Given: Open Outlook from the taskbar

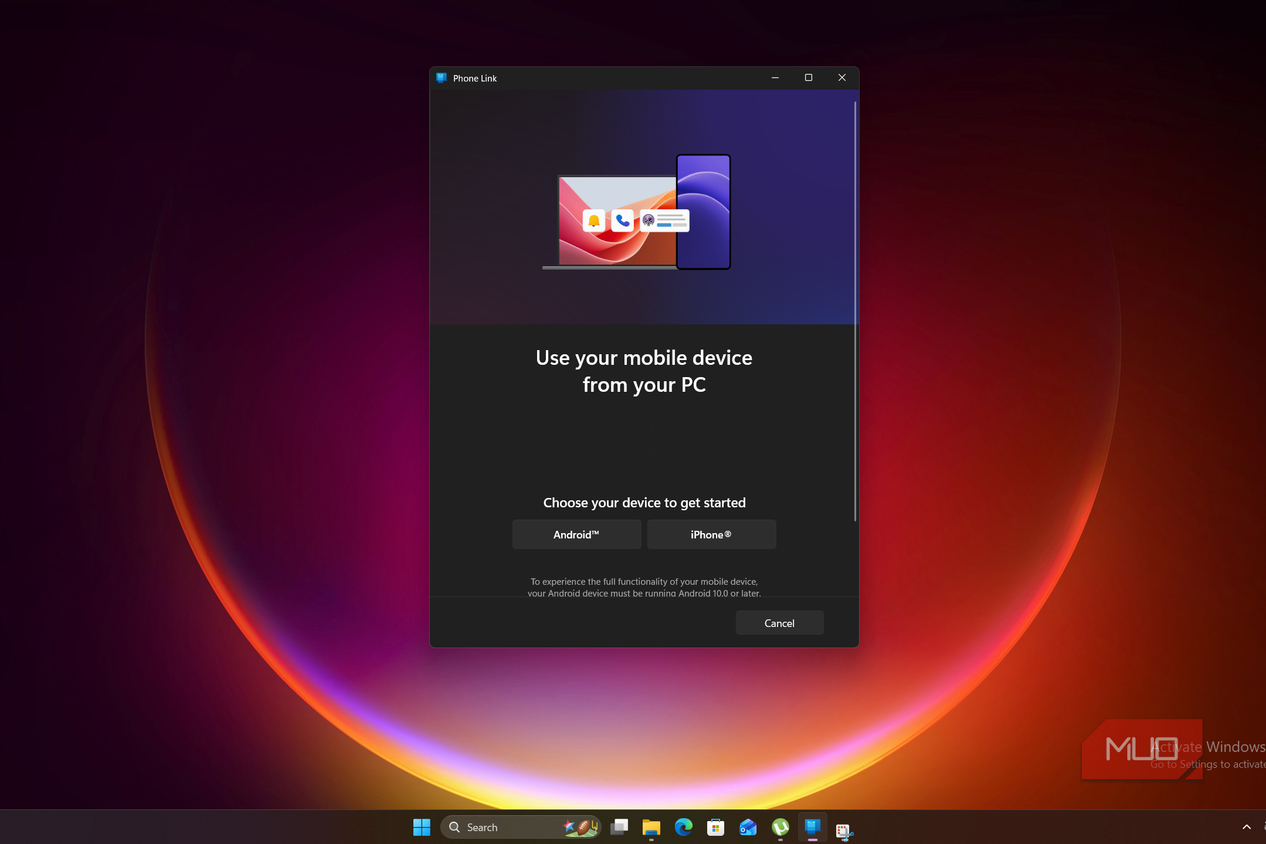Looking at the screenshot, I should (748, 827).
